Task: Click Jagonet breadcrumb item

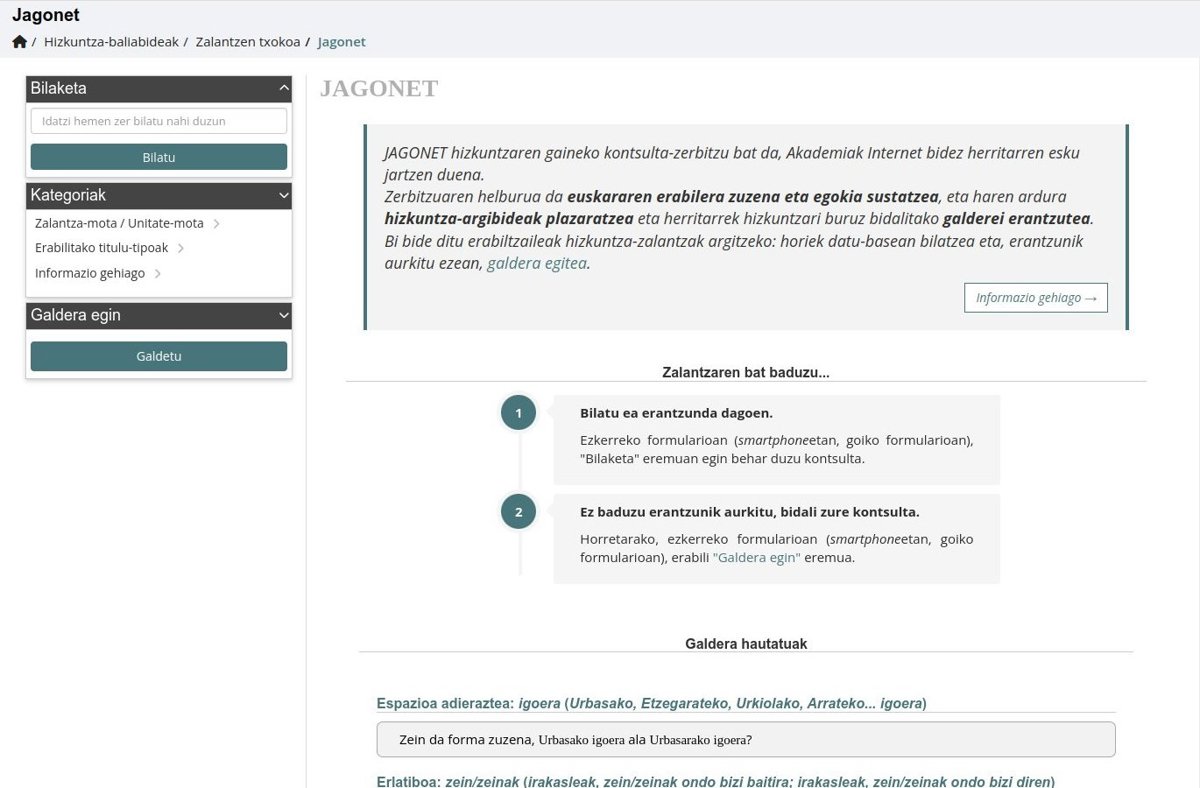Action: [x=341, y=42]
